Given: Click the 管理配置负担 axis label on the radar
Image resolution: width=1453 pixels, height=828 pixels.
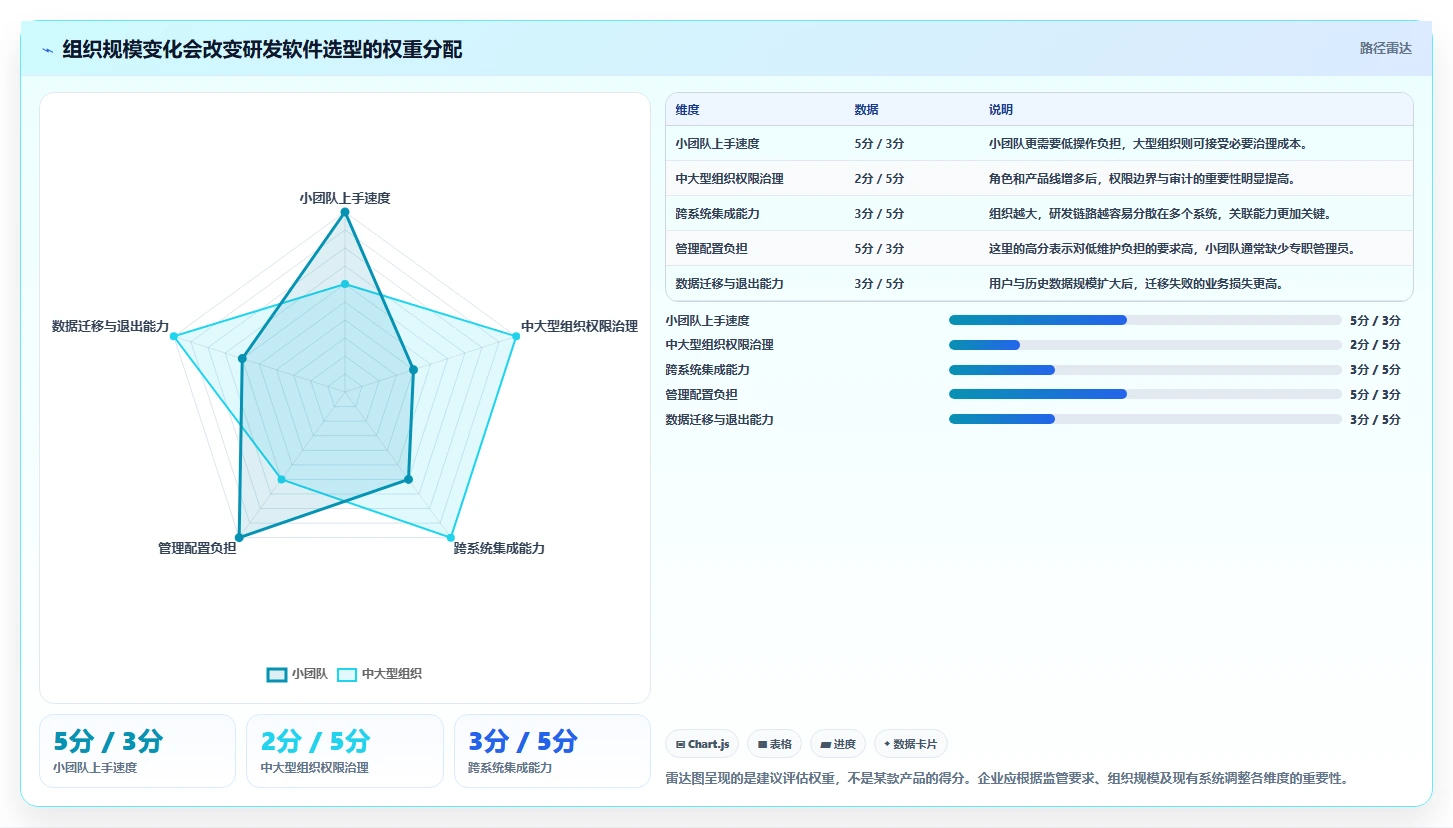Looking at the screenshot, I should pyautogui.click(x=197, y=548).
